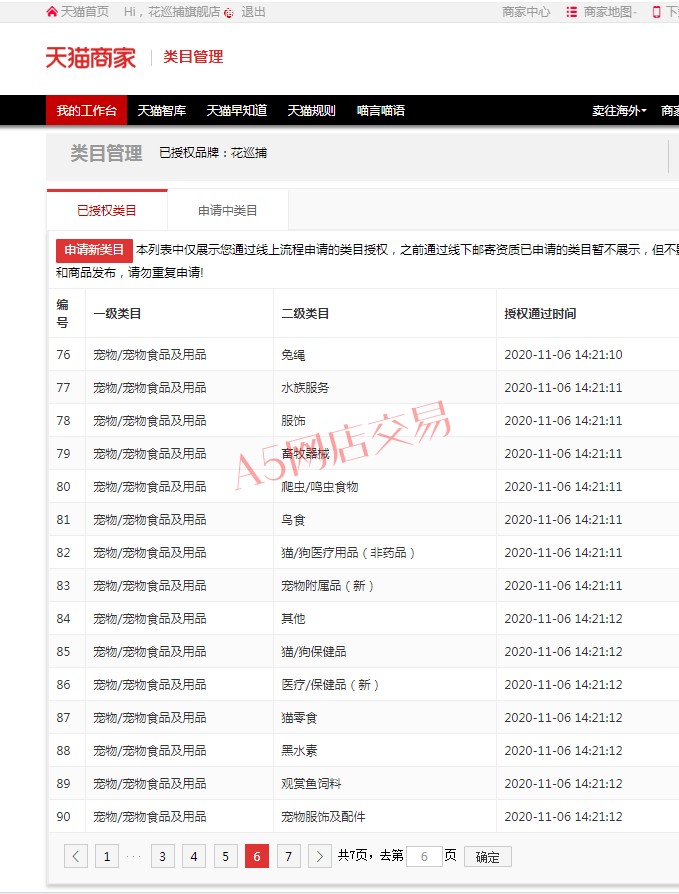Click the 退出 logout link
679x894 pixels.
tap(253, 12)
